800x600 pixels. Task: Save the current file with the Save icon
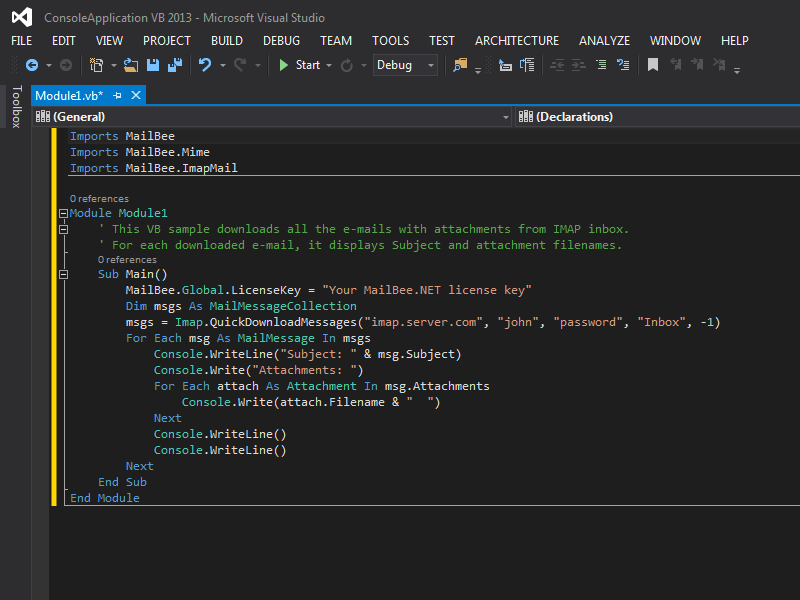click(x=153, y=65)
